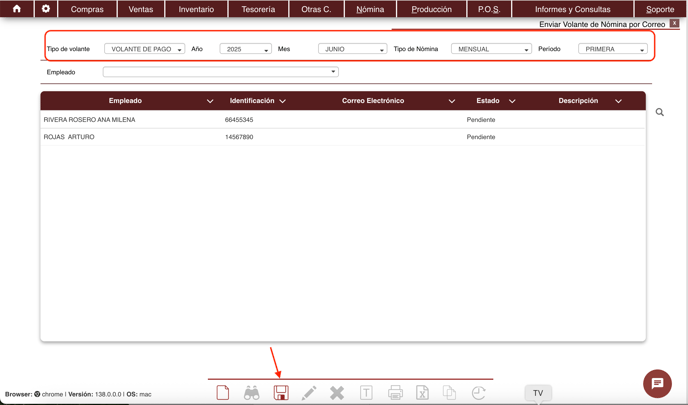
Task: Open the Soporte menu
Action: (660, 9)
